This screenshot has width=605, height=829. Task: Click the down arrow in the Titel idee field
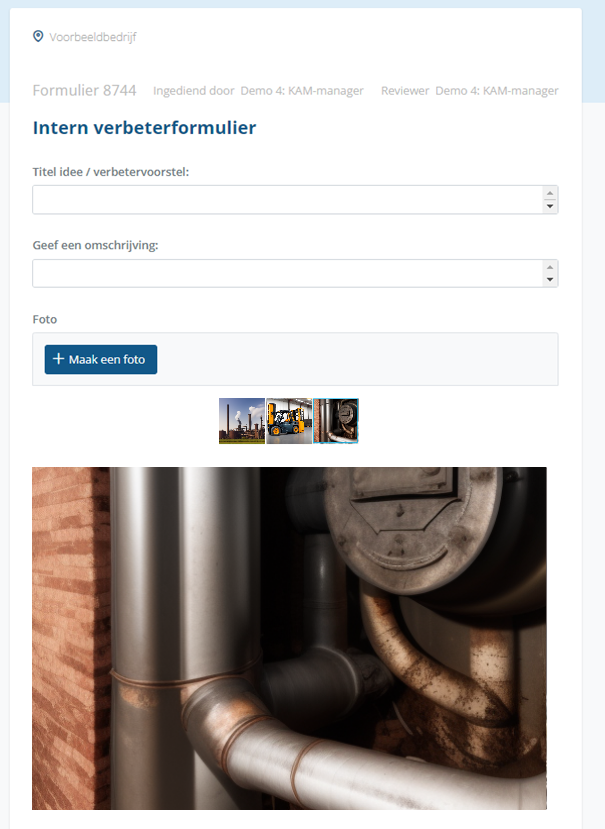click(550, 206)
